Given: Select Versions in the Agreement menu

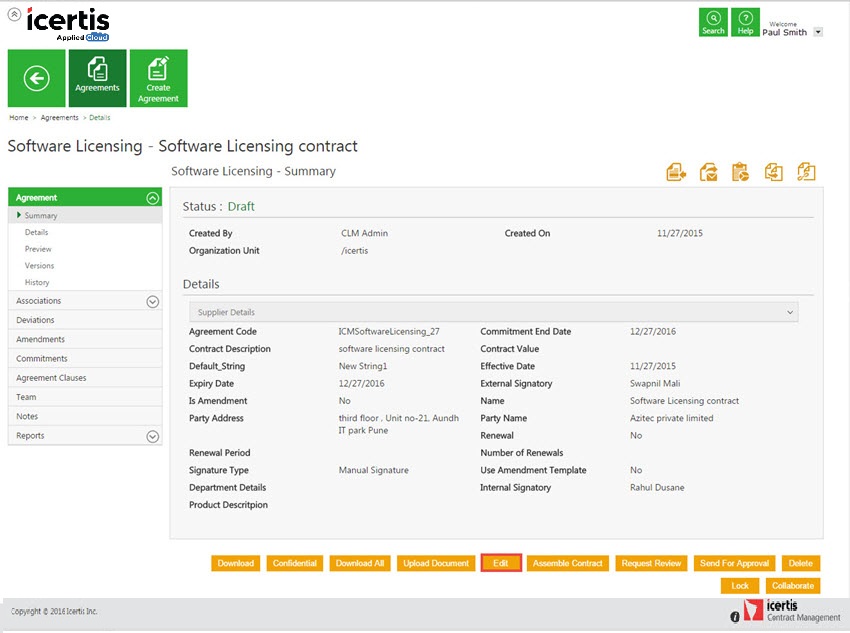Looking at the screenshot, I should pos(40,266).
